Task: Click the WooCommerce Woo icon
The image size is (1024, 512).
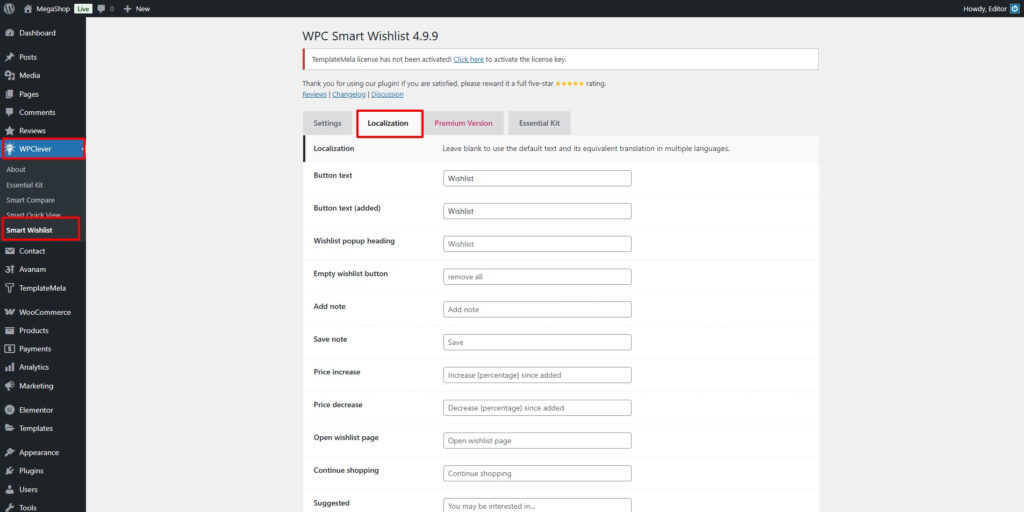Action: click(x=10, y=312)
